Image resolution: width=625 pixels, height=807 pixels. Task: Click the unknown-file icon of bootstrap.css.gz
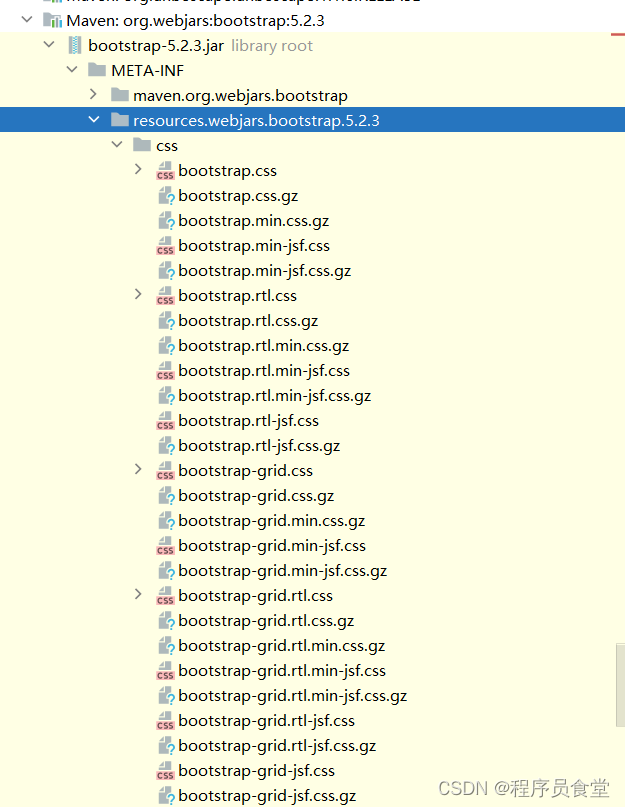point(166,196)
